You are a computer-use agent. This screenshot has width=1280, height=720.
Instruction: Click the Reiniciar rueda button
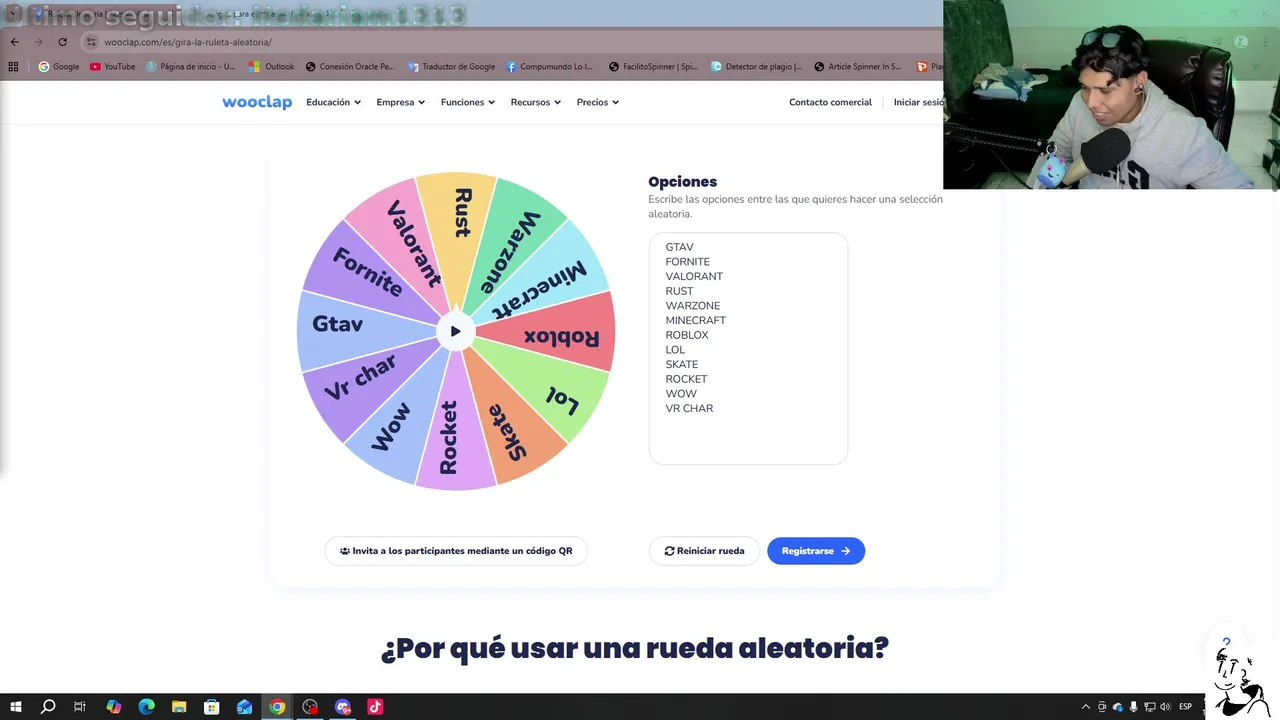coord(705,551)
